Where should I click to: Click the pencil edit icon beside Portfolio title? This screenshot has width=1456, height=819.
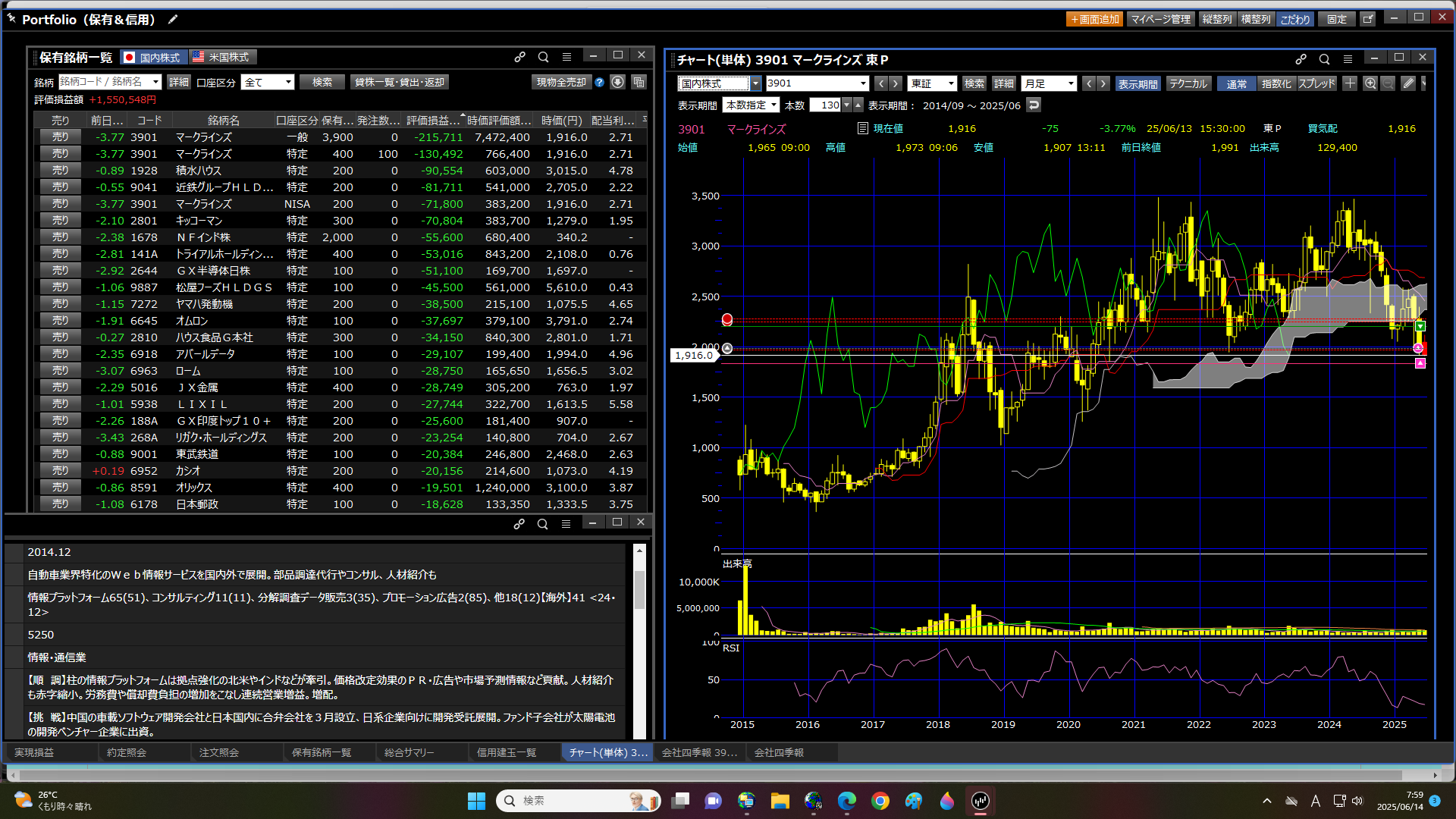click(173, 19)
